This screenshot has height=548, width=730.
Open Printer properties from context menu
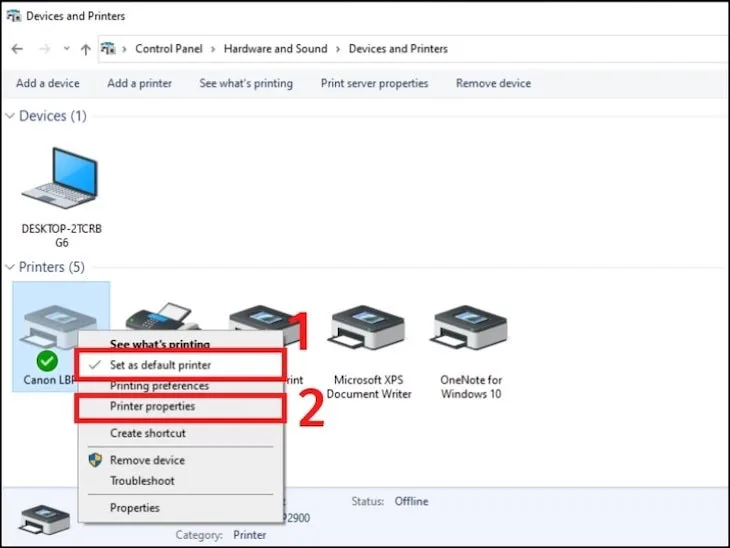point(152,407)
